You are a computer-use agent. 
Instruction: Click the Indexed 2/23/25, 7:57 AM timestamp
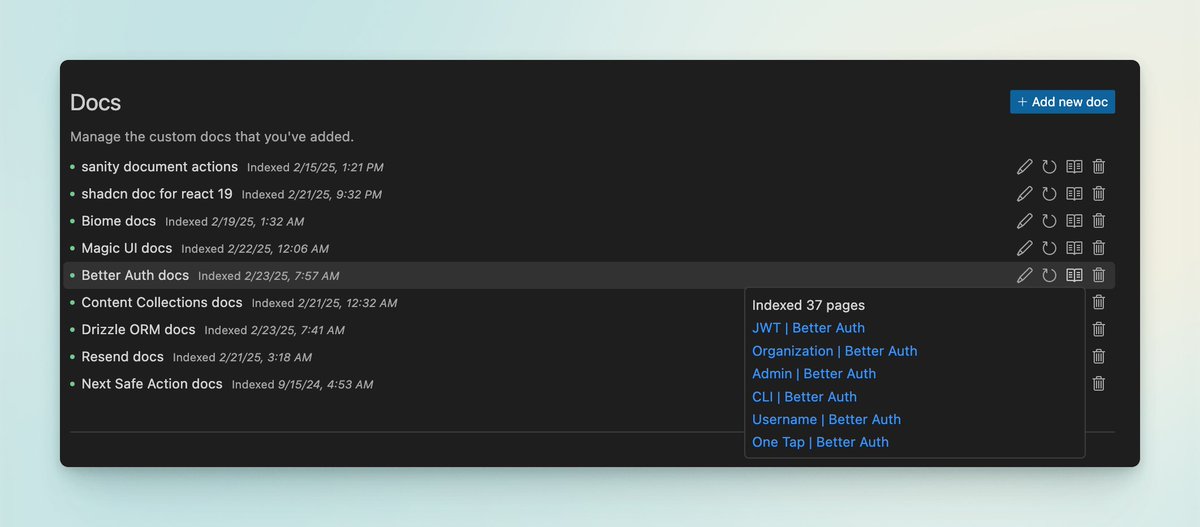point(268,276)
